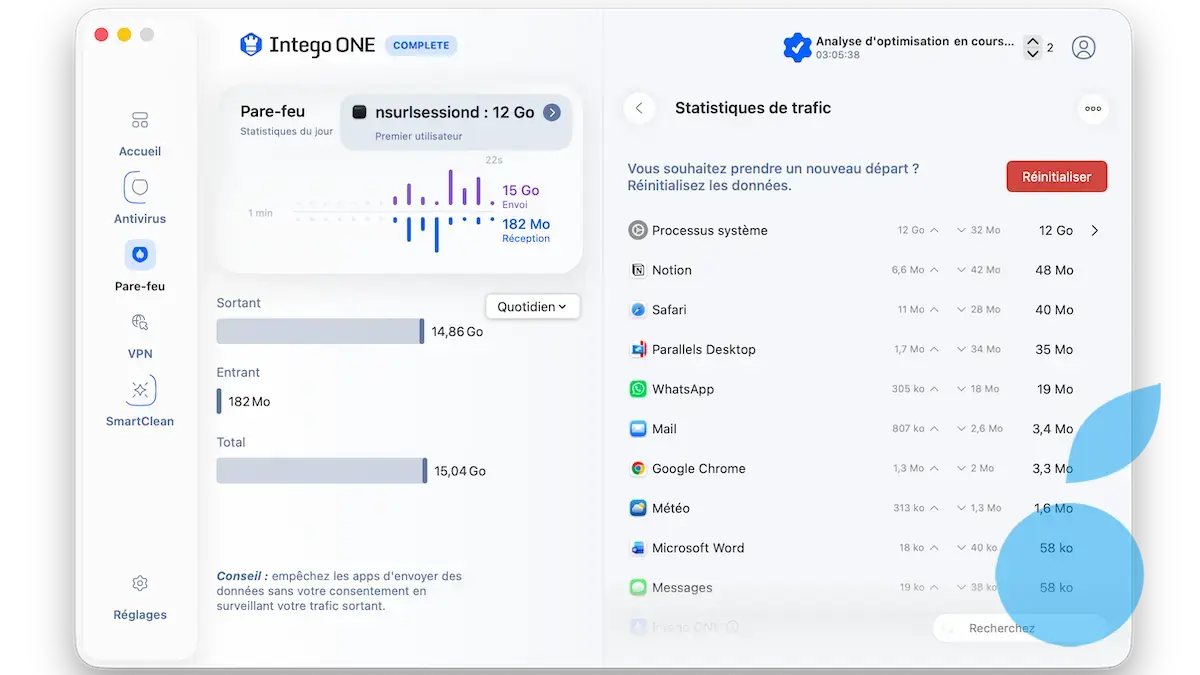
Task: Click the Google Chrome app icon
Action: pyautogui.click(x=638, y=468)
